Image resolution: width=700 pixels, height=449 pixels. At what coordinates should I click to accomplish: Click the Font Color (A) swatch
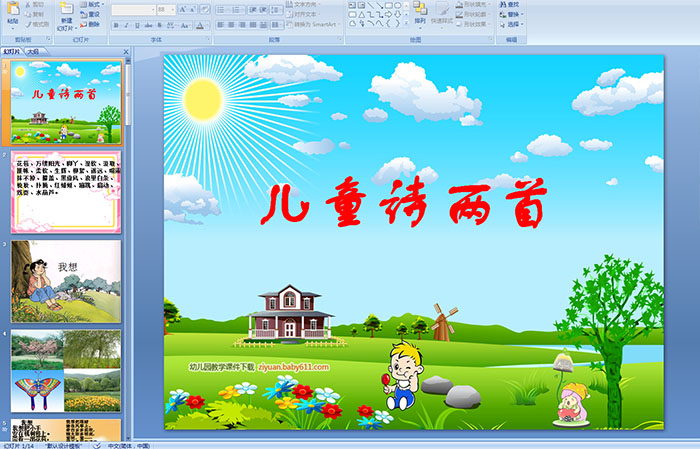(x=200, y=25)
